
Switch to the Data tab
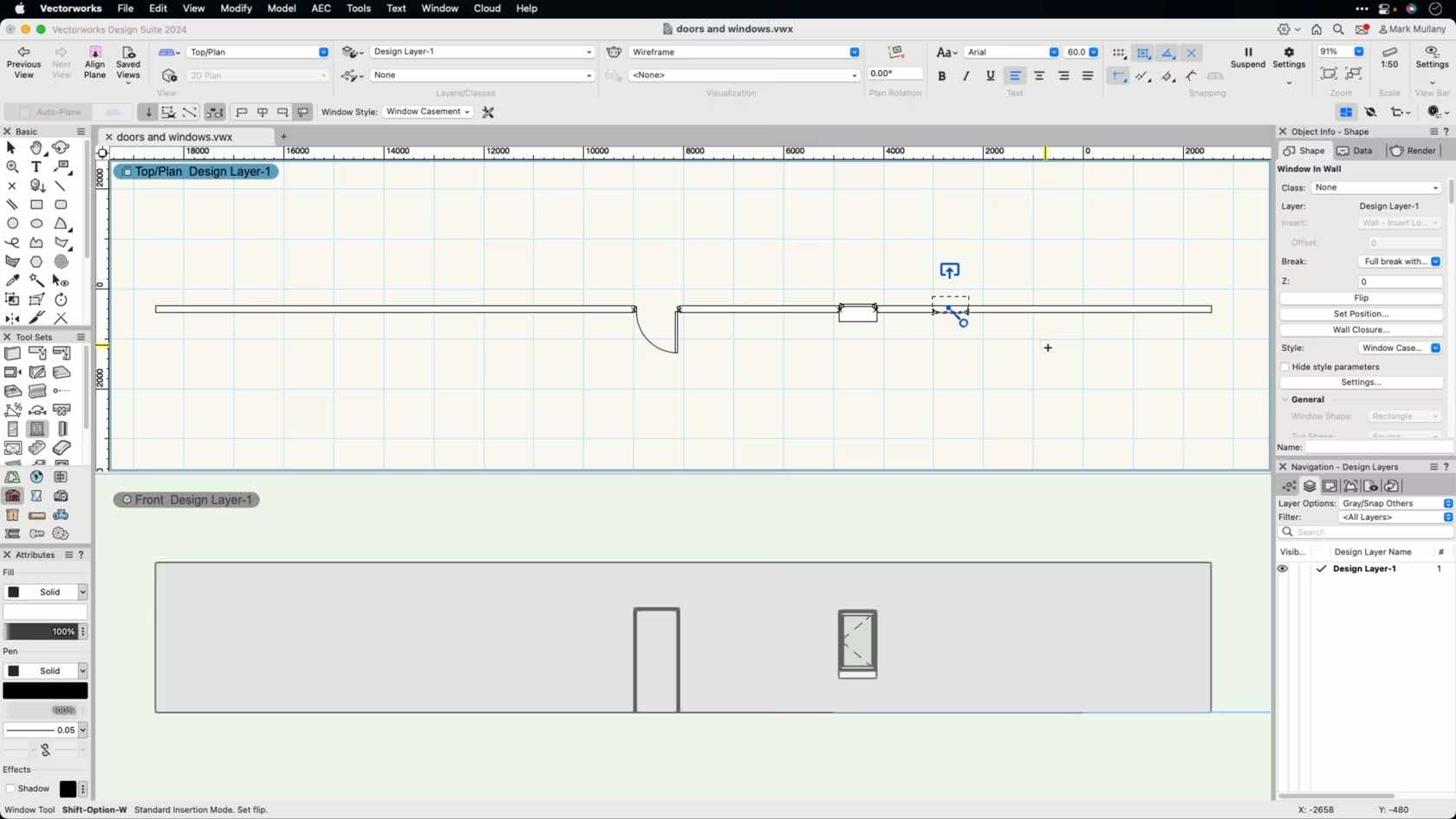coord(1355,151)
